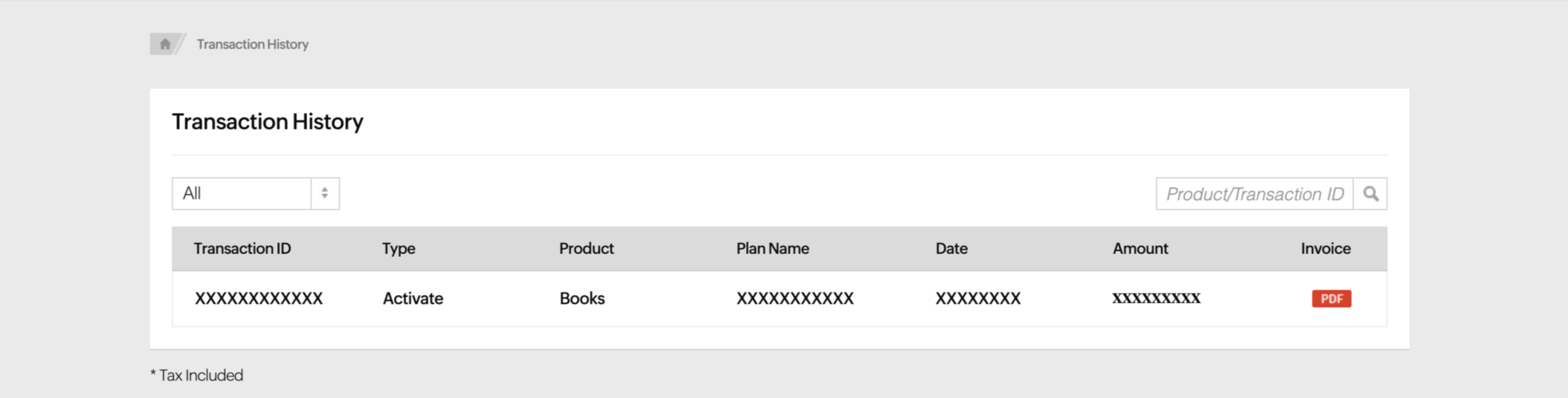Focus the Product/Transaction ID search field
1568x398 pixels.
pyautogui.click(x=1254, y=194)
